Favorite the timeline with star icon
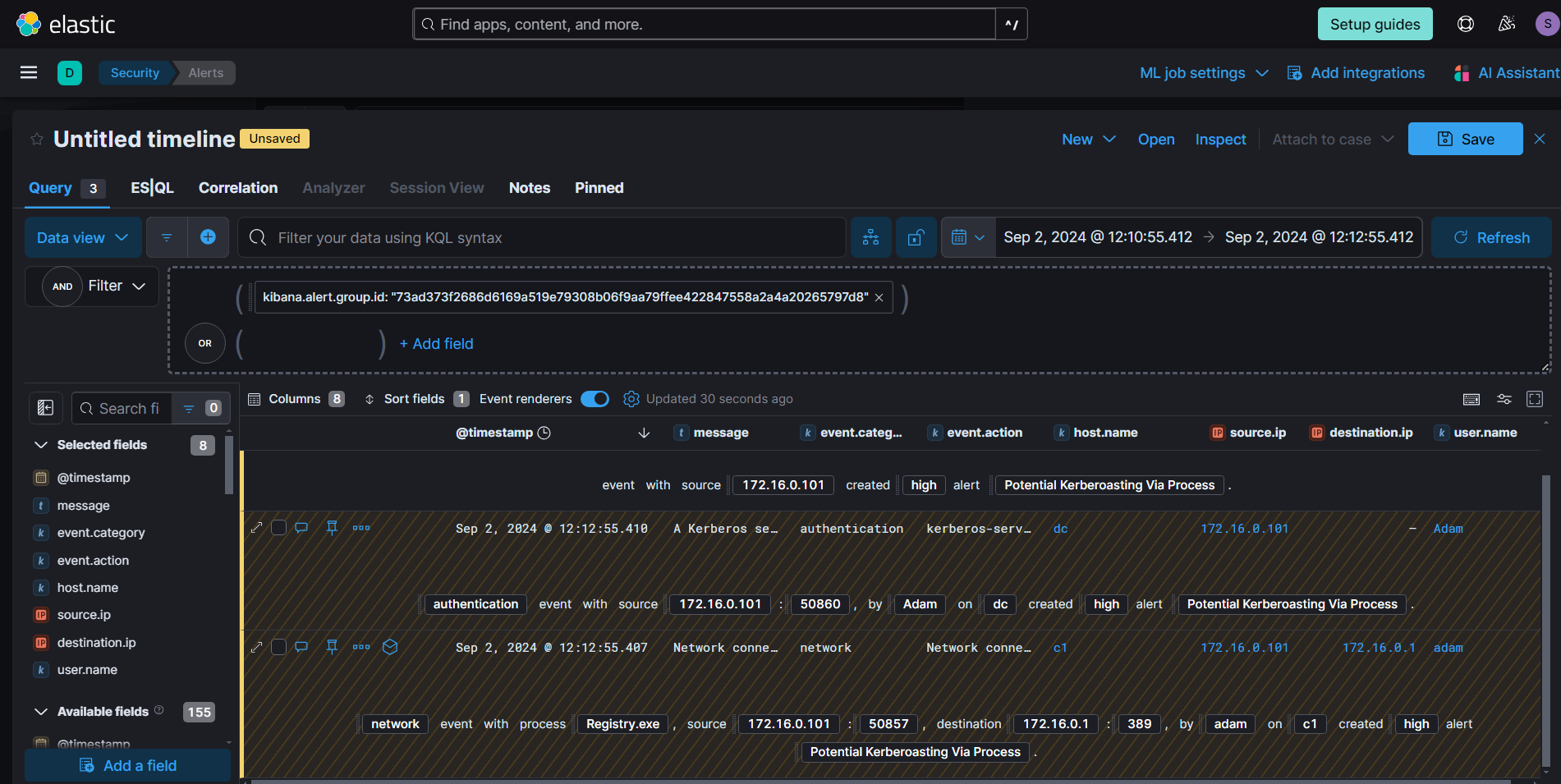 37,140
